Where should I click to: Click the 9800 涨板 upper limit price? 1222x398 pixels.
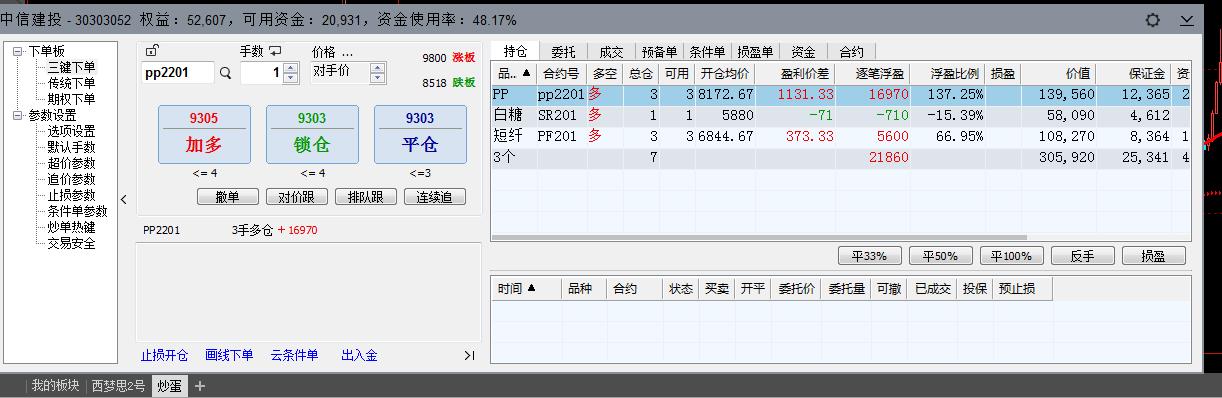(x=449, y=58)
